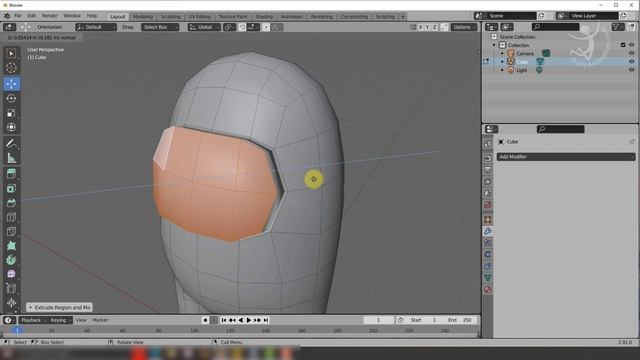Toggle X axis mirror button
The height and width of the screenshot is (360, 640).
point(420,27)
